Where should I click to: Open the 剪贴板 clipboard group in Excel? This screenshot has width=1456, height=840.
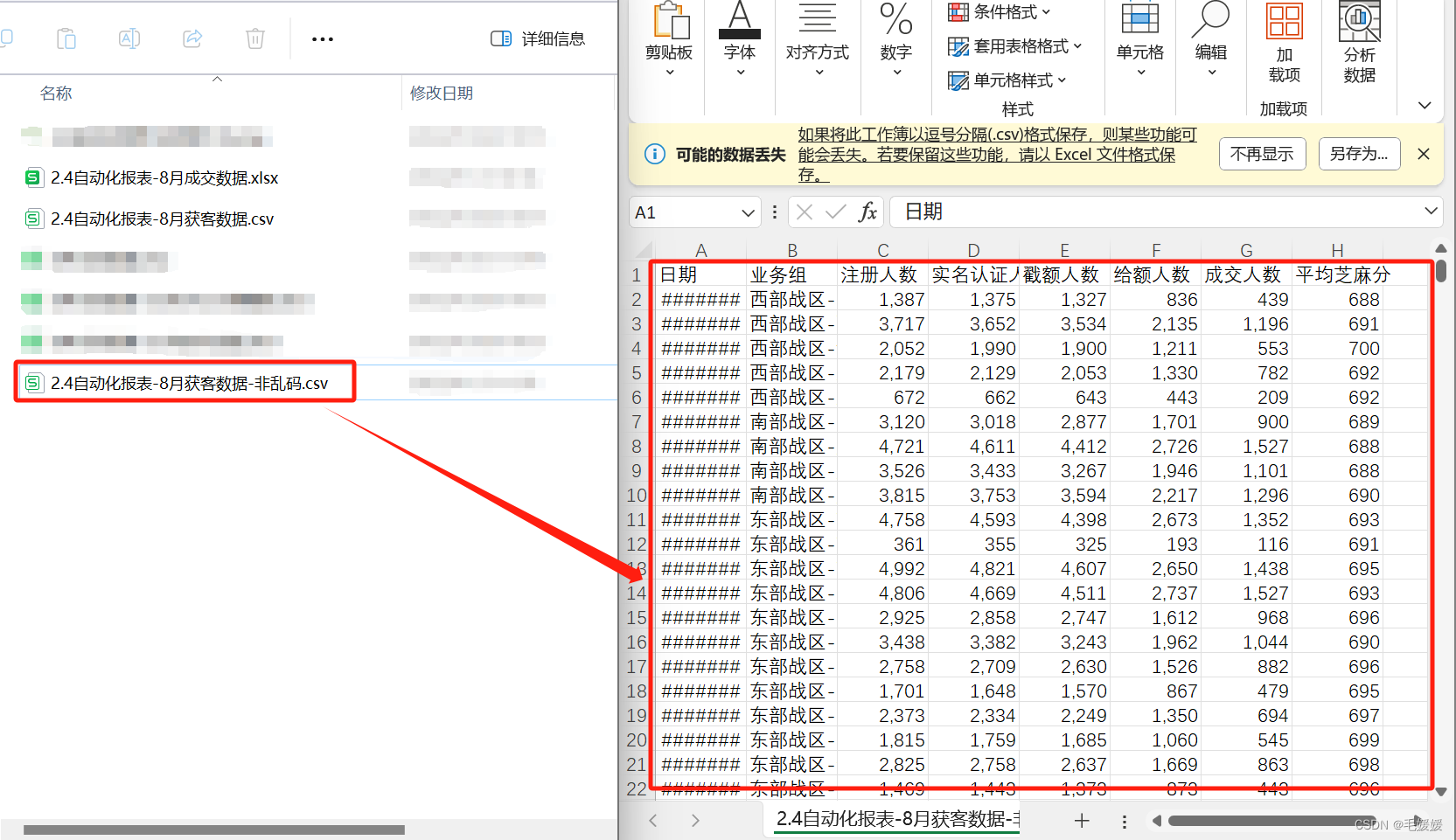[x=669, y=39]
